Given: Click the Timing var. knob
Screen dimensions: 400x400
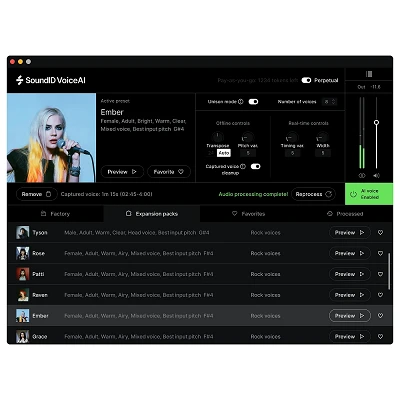Looking at the screenshot, I should pyautogui.click(x=292, y=137).
